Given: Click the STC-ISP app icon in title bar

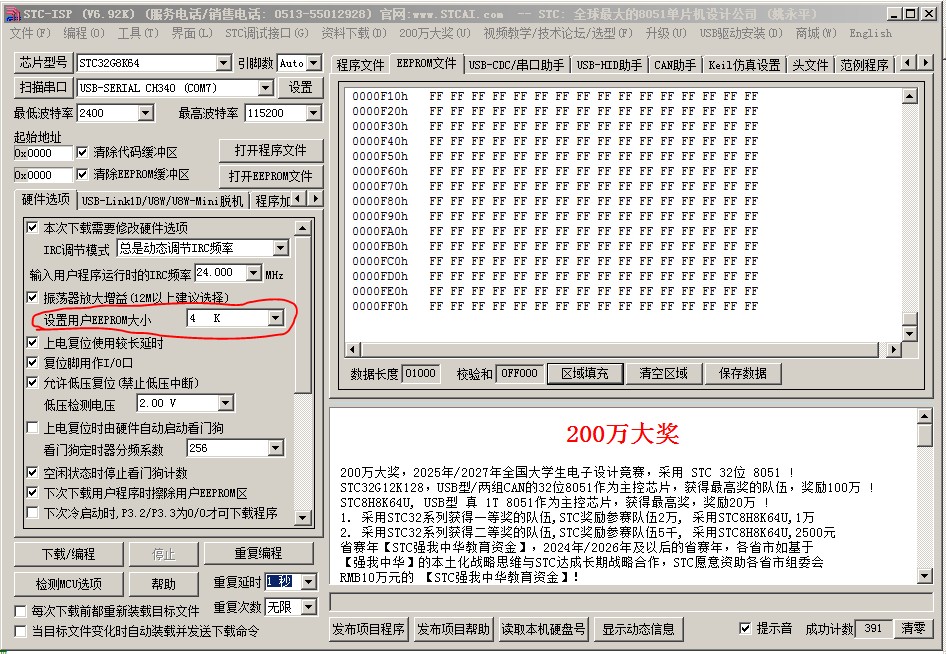Looking at the screenshot, I should tap(12, 13).
